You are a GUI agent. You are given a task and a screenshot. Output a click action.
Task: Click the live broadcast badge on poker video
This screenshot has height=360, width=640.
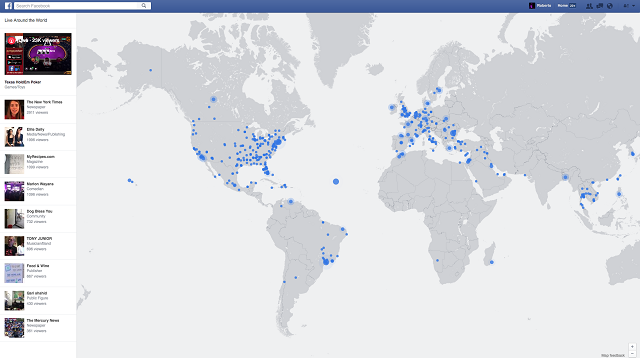pyautogui.click(x=11, y=41)
